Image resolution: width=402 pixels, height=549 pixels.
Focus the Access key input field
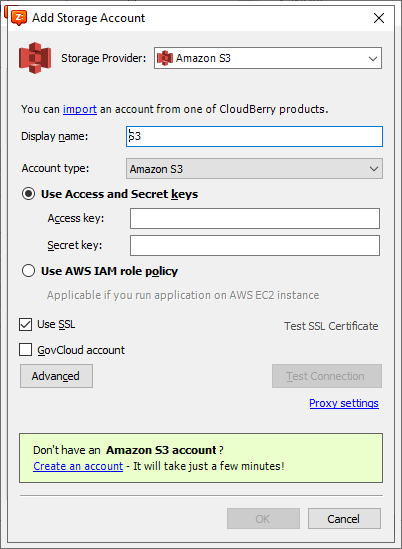pyautogui.click(x=255, y=218)
